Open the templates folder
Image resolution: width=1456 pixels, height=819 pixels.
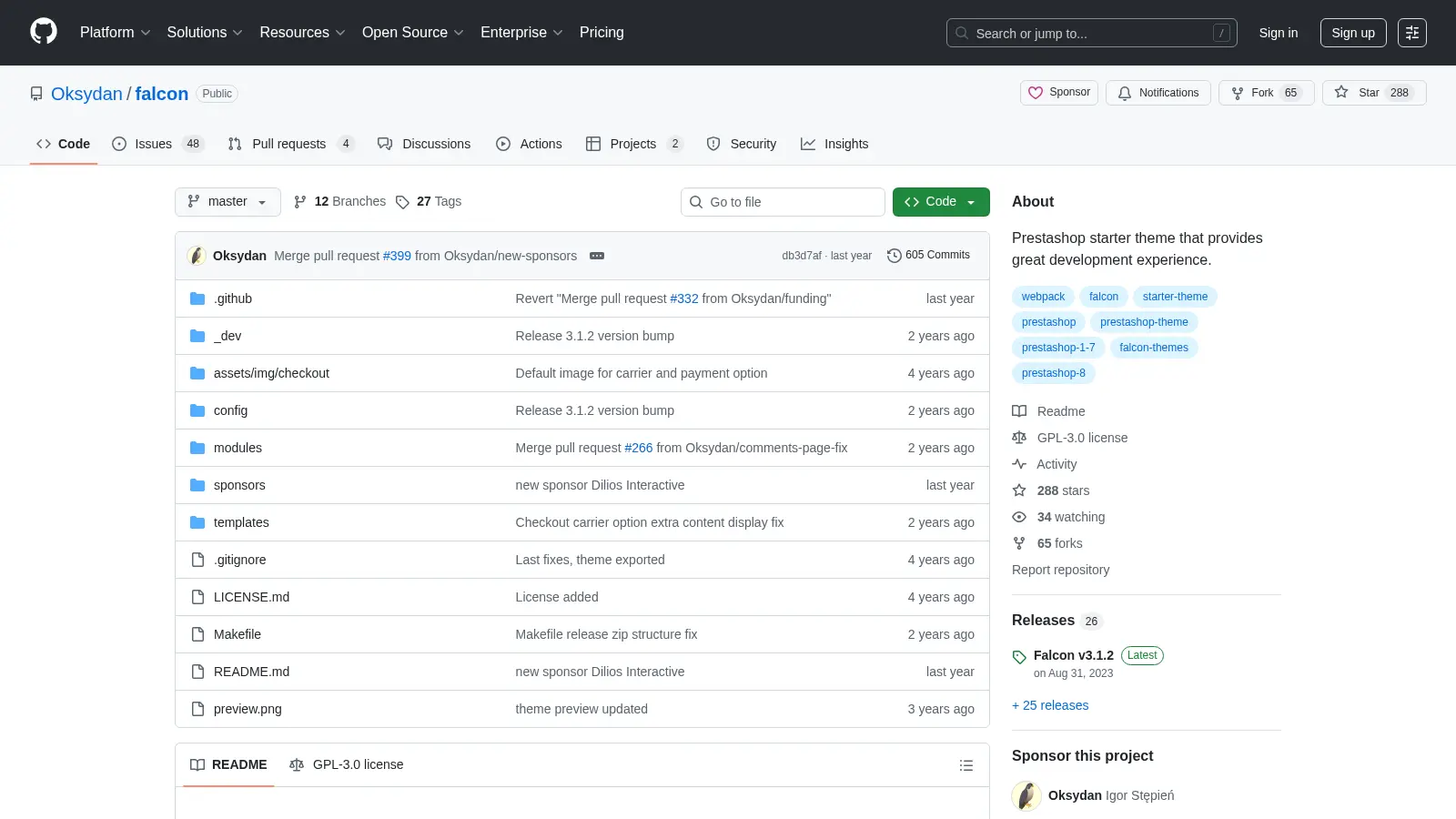pos(241,522)
